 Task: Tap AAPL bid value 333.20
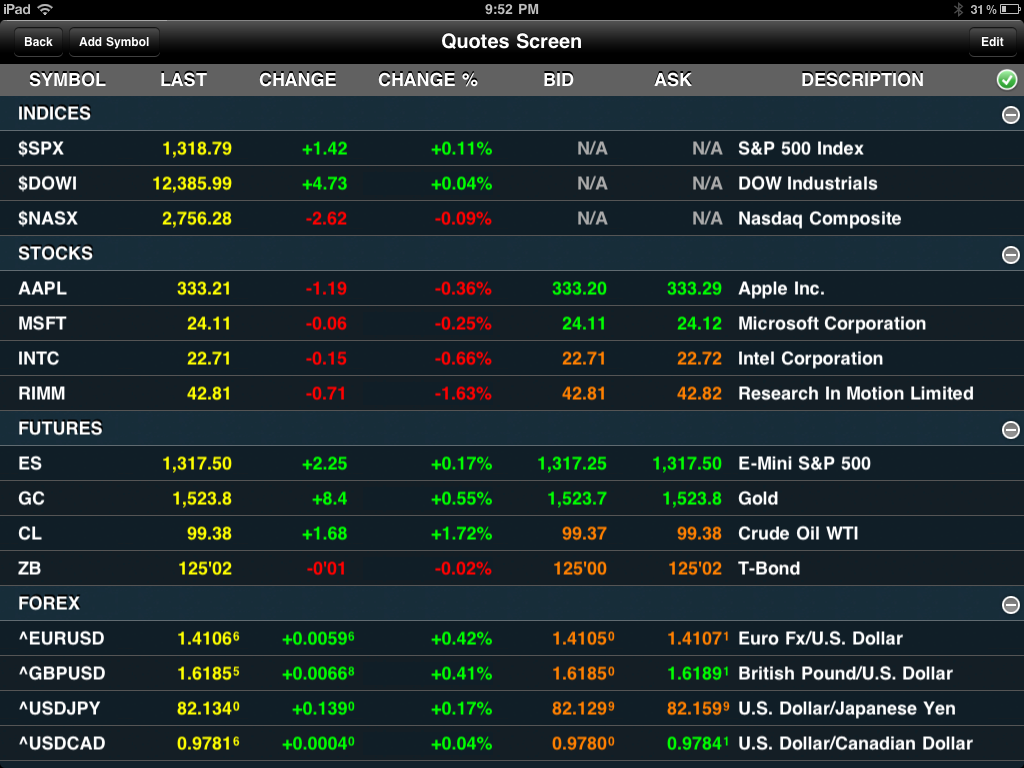pyautogui.click(x=579, y=288)
